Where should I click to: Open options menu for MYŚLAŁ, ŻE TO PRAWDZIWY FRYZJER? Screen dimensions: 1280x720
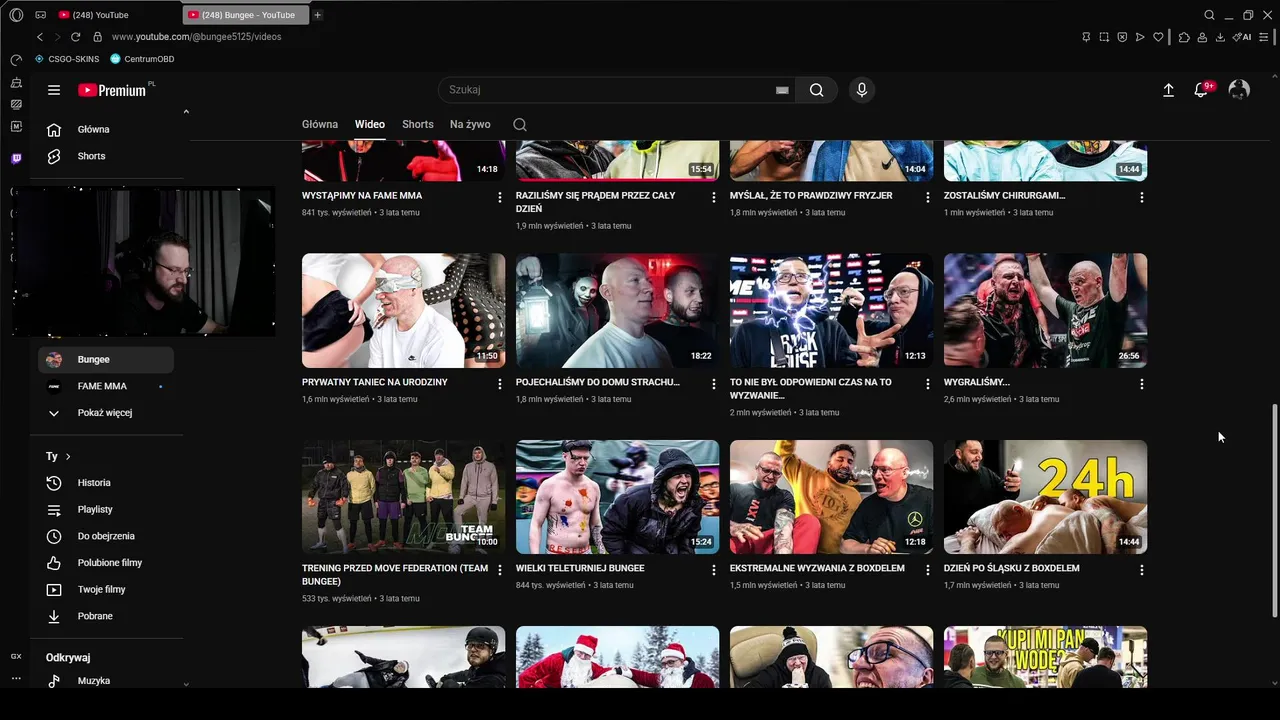(x=928, y=198)
